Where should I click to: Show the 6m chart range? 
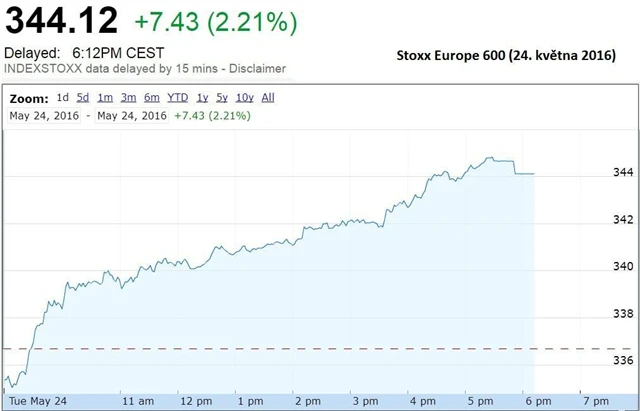pyautogui.click(x=152, y=98)
